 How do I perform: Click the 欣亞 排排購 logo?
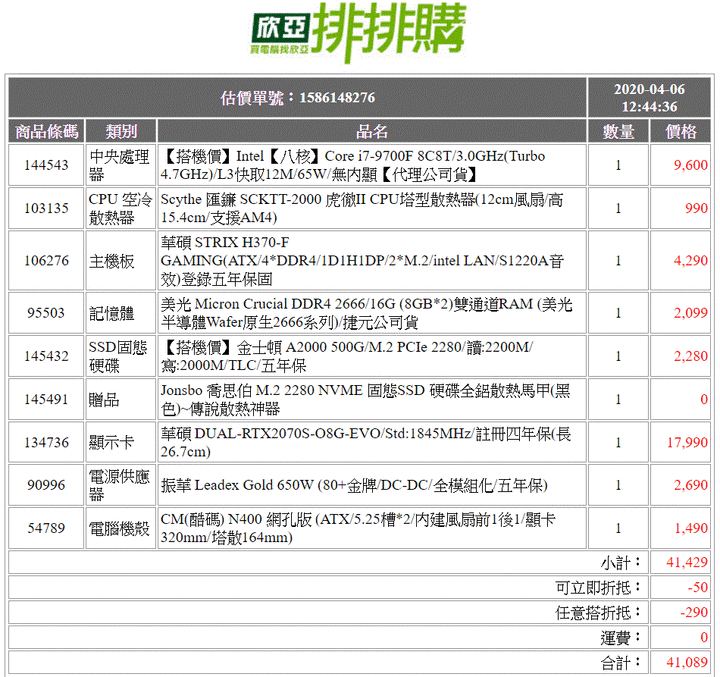[359, 32]
